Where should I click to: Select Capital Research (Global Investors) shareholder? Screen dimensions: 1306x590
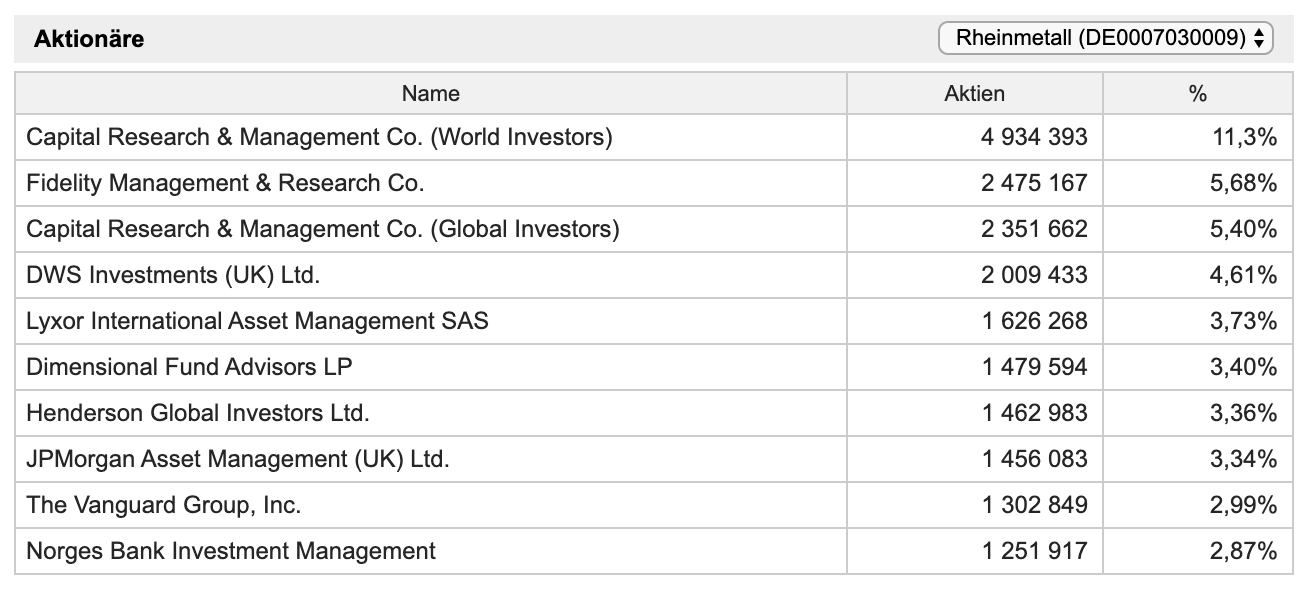[322, 229]
